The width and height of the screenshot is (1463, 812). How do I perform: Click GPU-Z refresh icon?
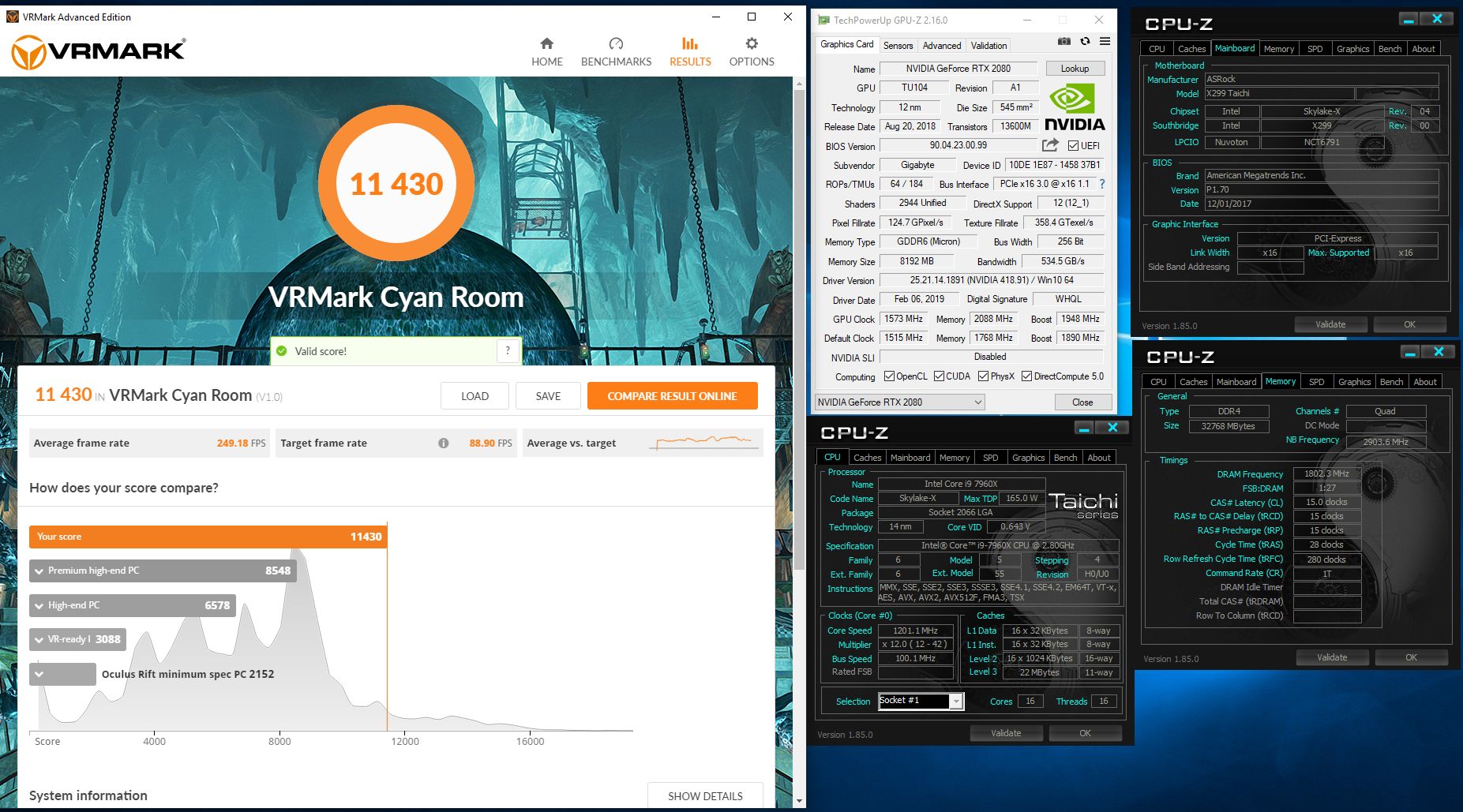coord(1085,42)
